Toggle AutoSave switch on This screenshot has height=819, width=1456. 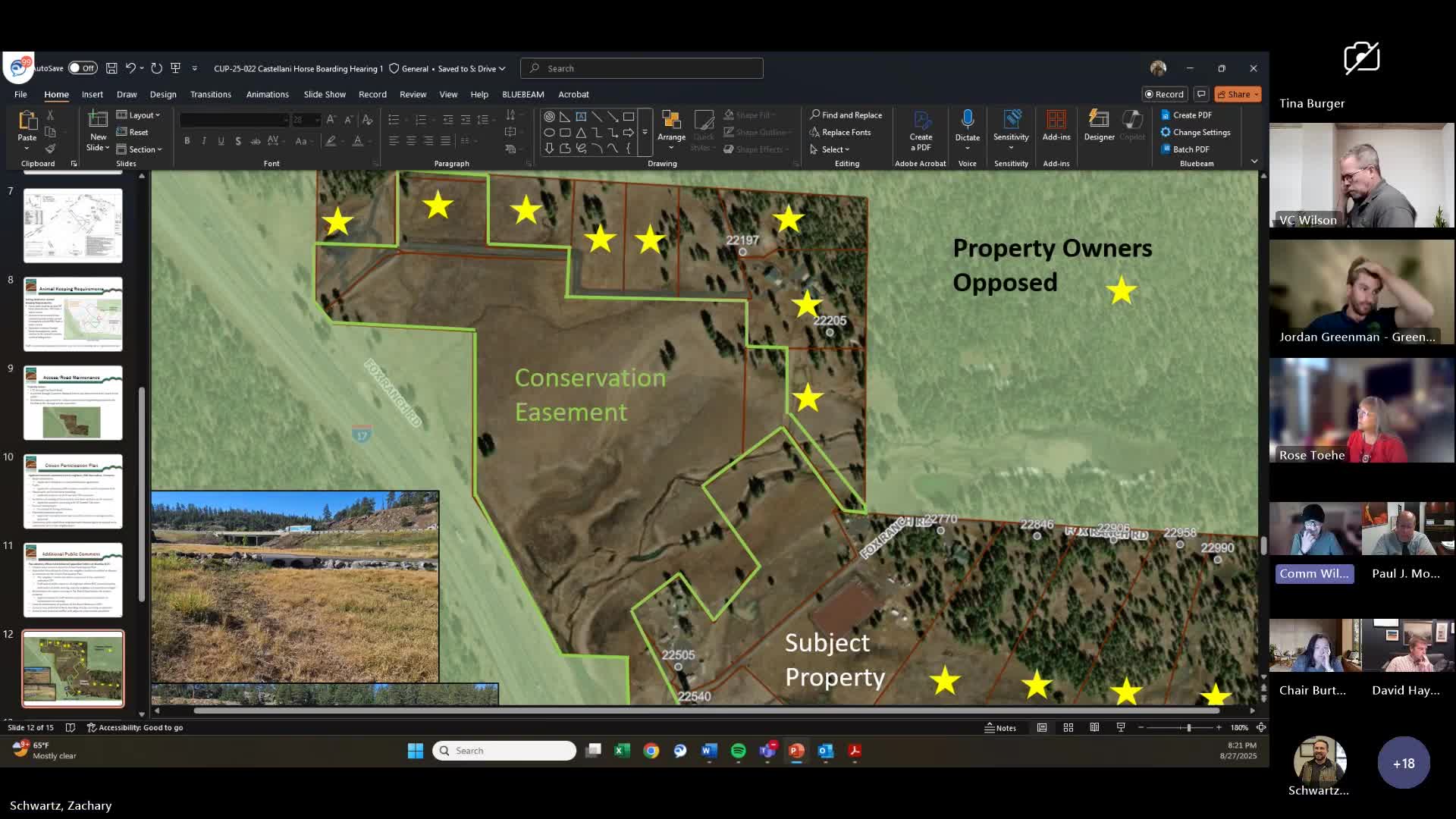83,68
